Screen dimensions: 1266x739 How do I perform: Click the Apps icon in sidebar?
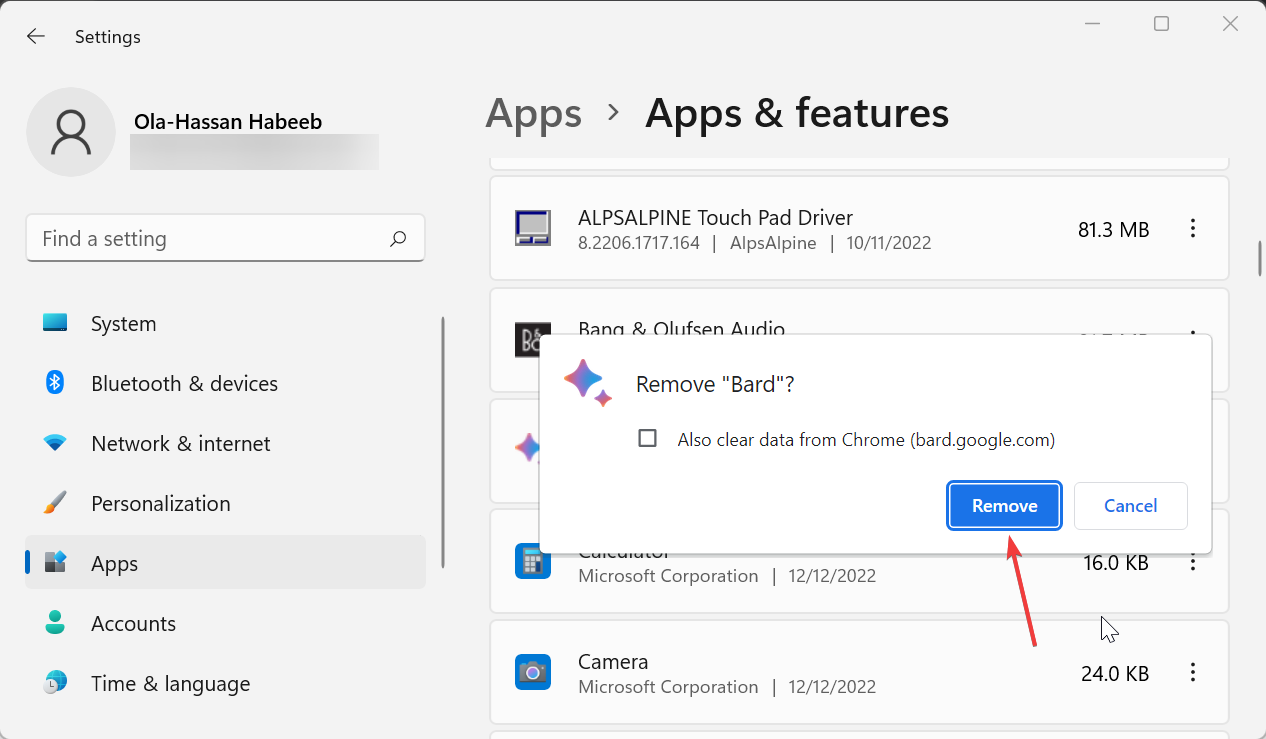(x=55, y=562)
